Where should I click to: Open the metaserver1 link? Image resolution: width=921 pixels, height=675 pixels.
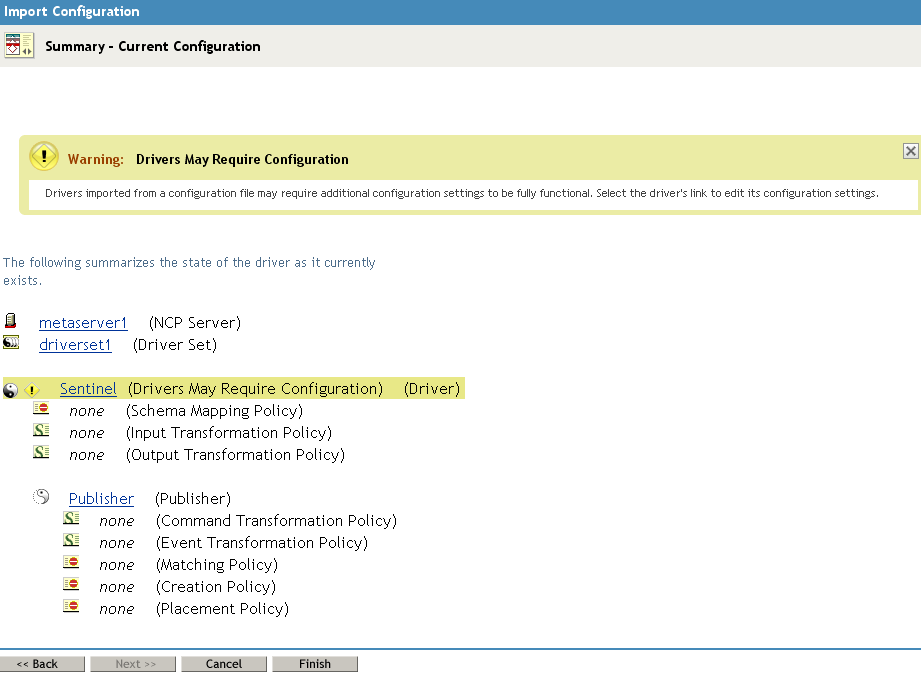tap(83, 323)
